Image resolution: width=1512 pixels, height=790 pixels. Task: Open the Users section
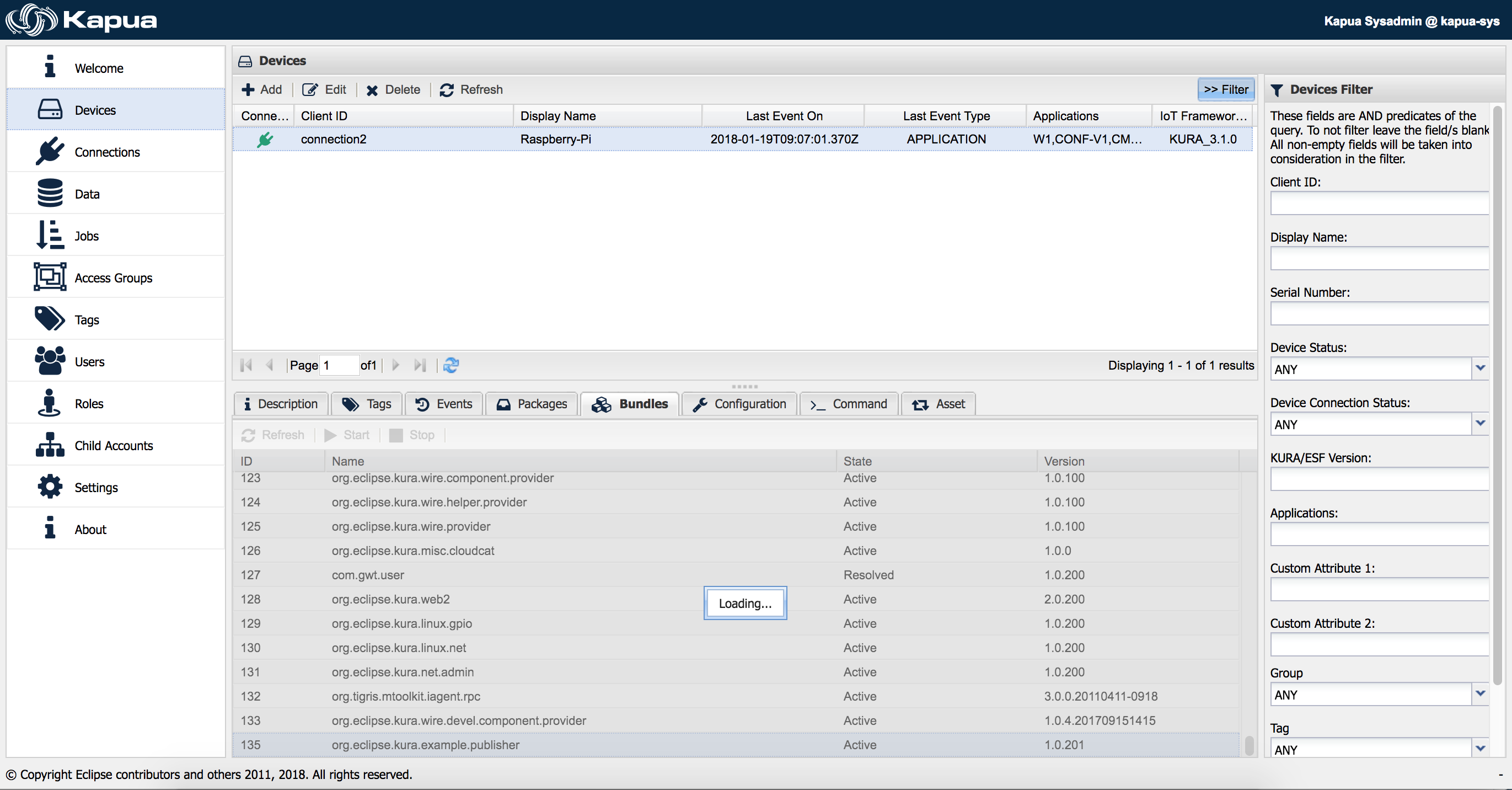(89, 361)
